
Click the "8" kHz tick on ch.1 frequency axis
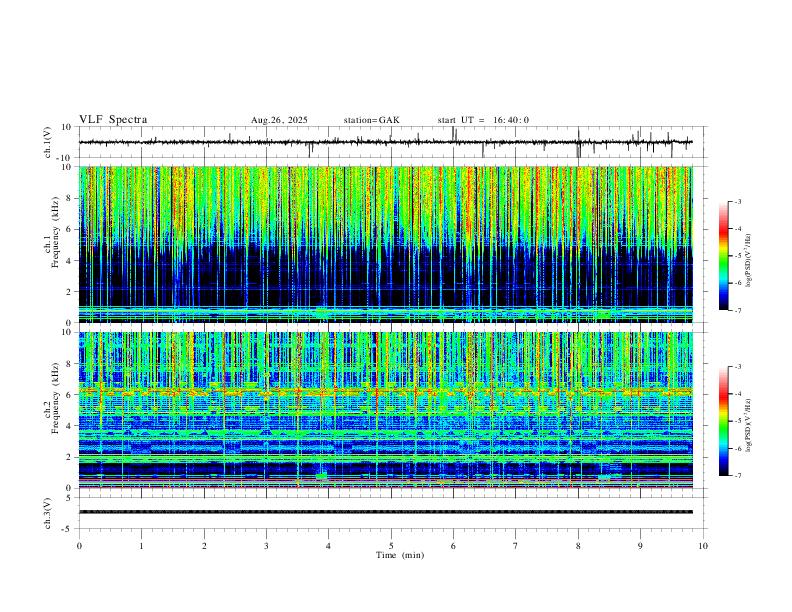click(x=70, y=198)
